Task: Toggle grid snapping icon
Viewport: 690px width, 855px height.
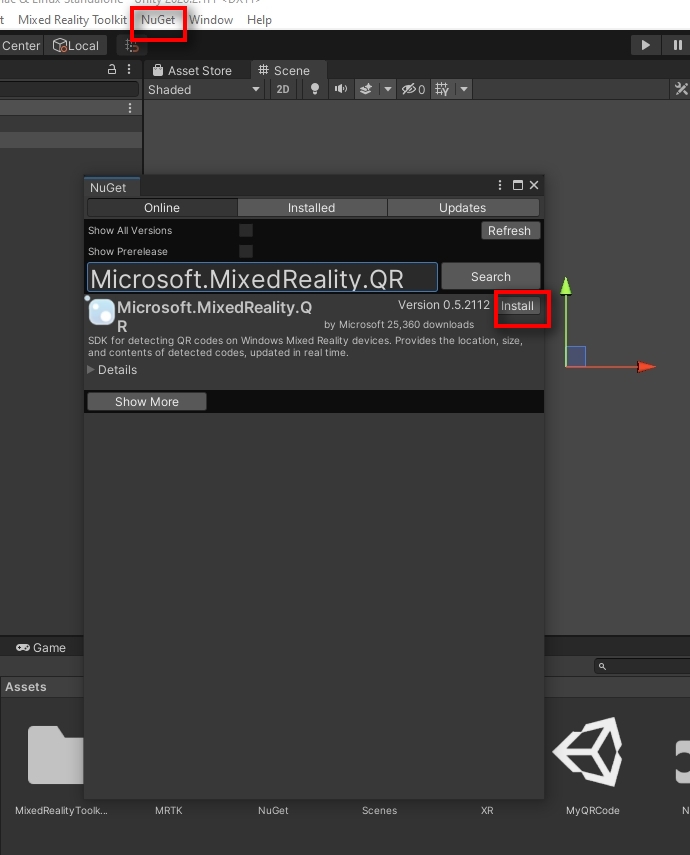Action: coord(132,46)
